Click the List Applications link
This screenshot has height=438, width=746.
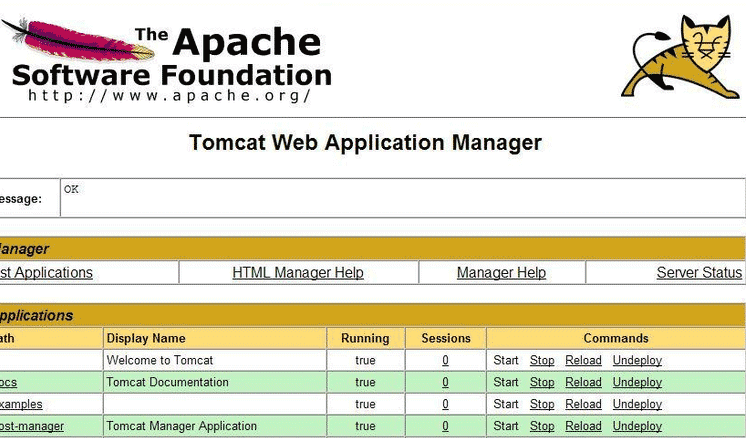46,273
